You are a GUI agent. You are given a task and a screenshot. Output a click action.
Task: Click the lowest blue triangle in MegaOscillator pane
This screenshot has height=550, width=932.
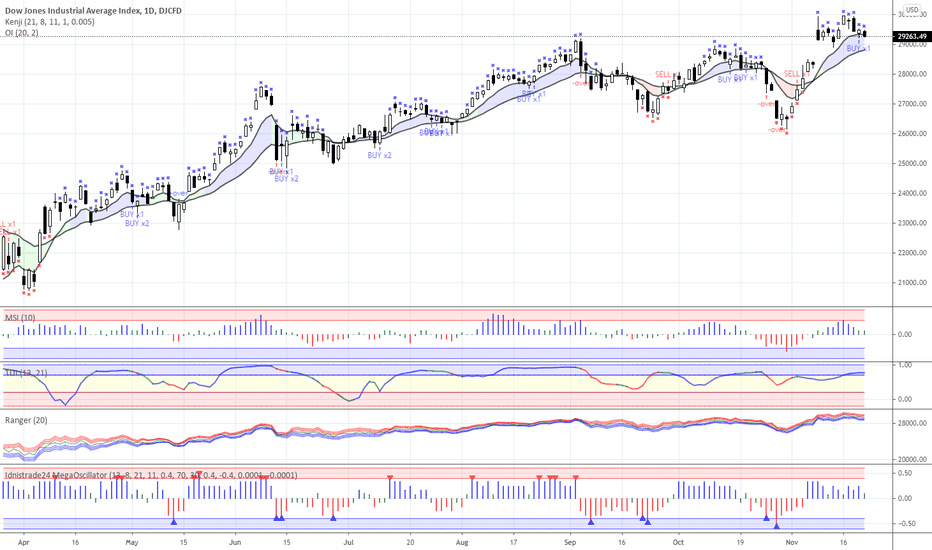(x=776, y=526)
